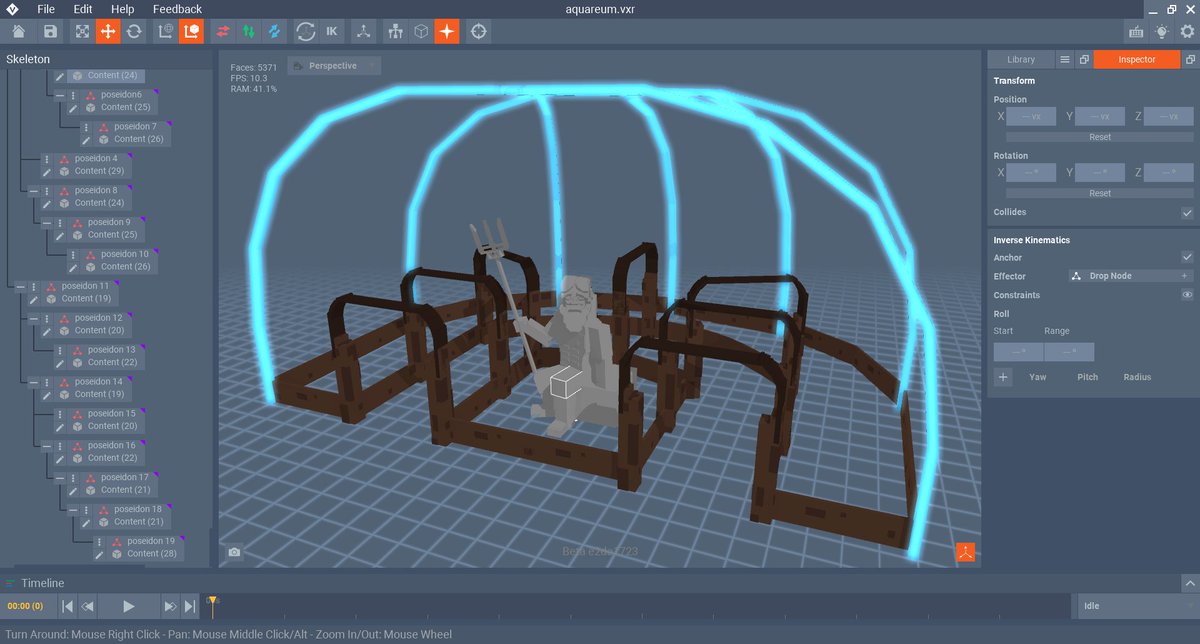Click the skeleton hierarchy icon in toolbar
This screenshot has width=1200, height=644.
[x=396, y=32]
